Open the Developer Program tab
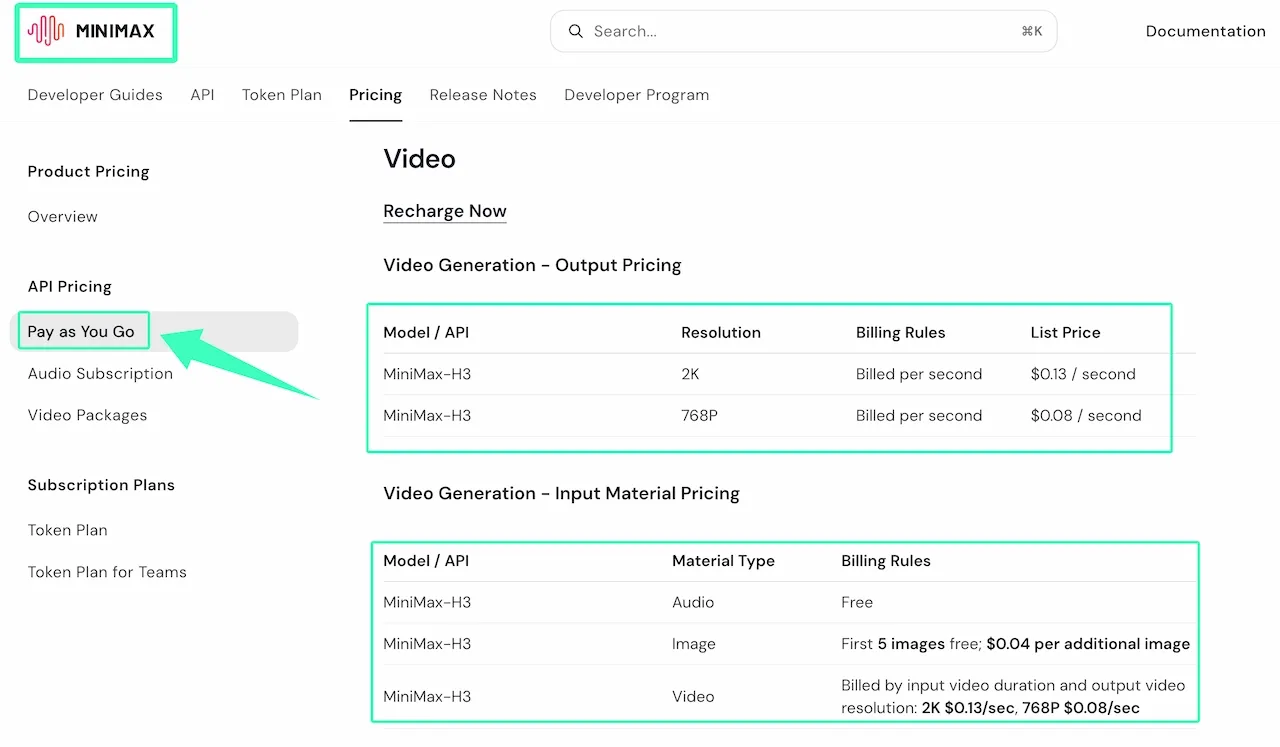 tap(636, 95)
